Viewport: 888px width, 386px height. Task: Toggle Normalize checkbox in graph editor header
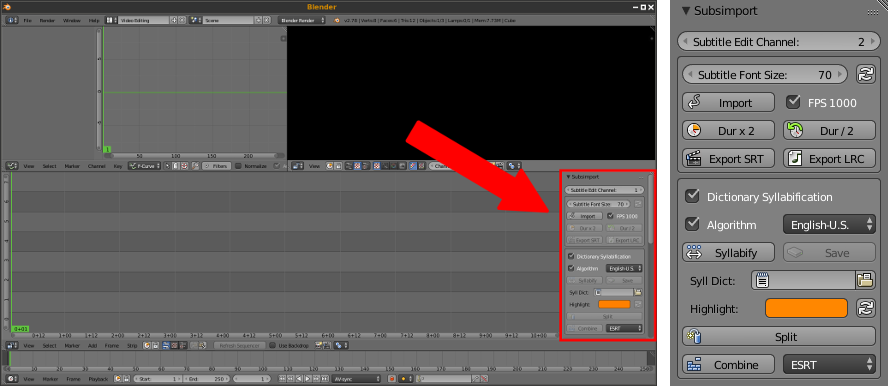(x=238, y=166)
